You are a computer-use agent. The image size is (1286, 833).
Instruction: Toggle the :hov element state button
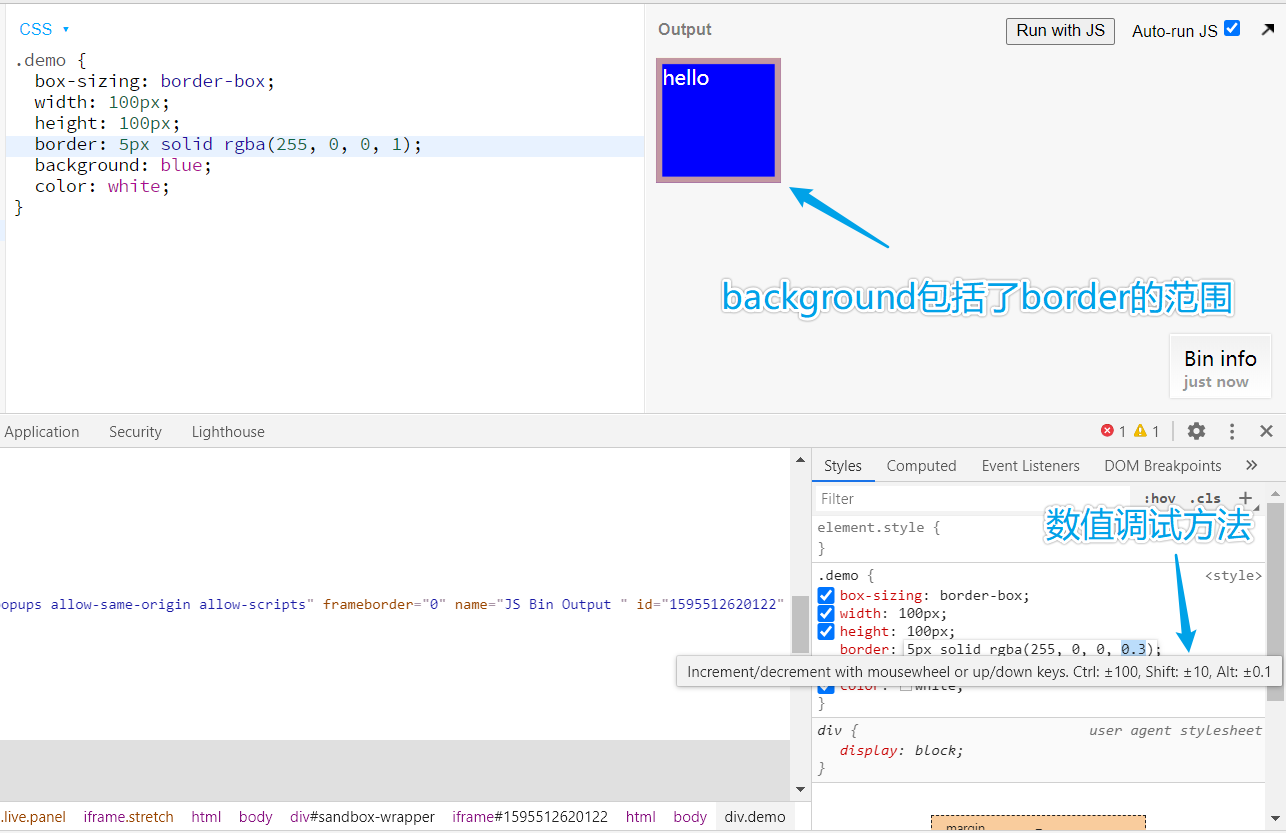point(1160,498)
